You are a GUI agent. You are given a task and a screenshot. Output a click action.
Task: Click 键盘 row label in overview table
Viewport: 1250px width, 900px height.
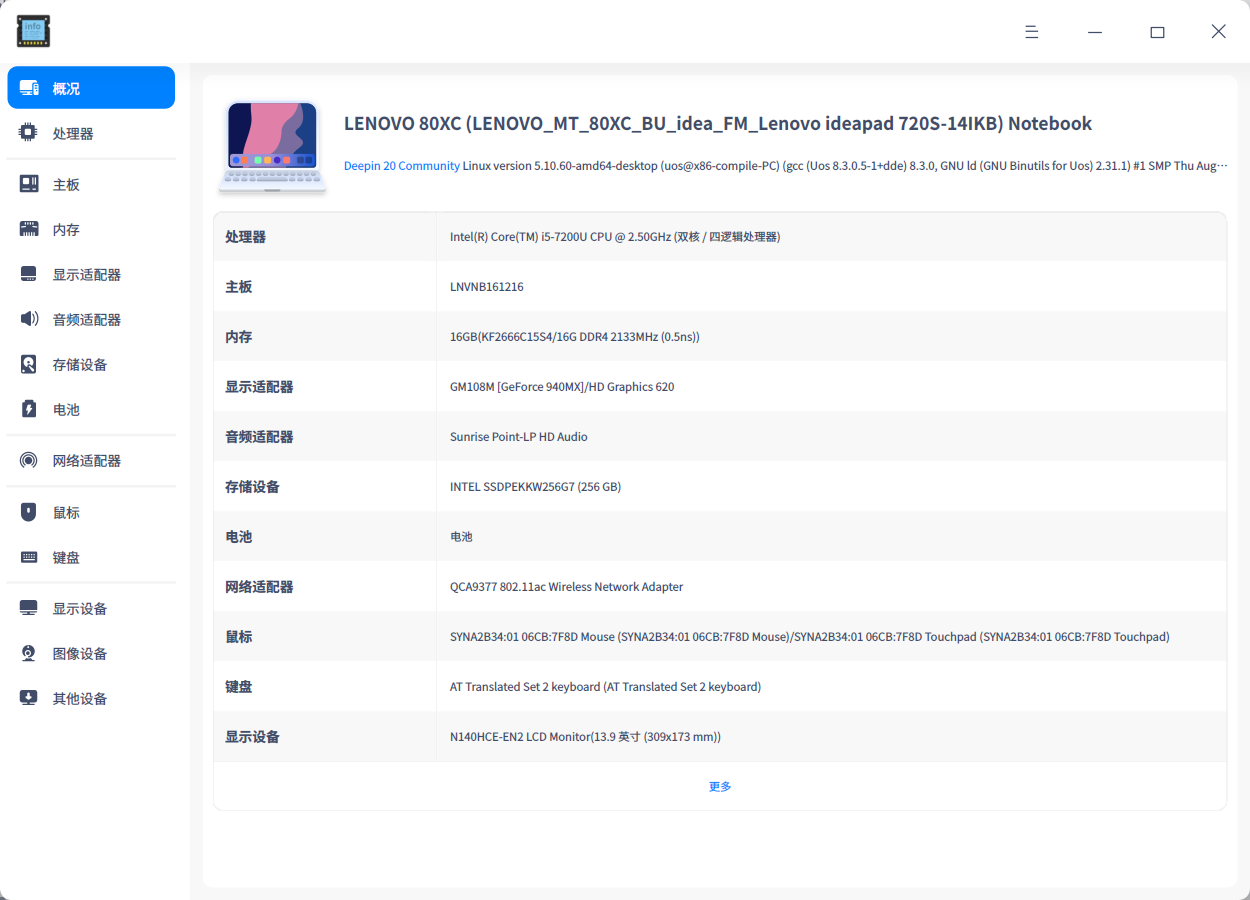(x=238, y=686)
